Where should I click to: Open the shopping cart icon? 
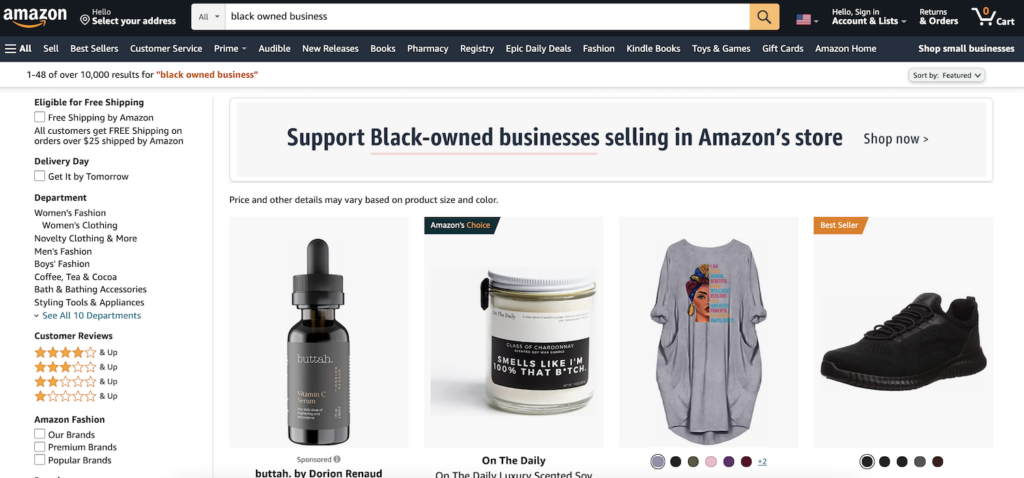[993, 16]
